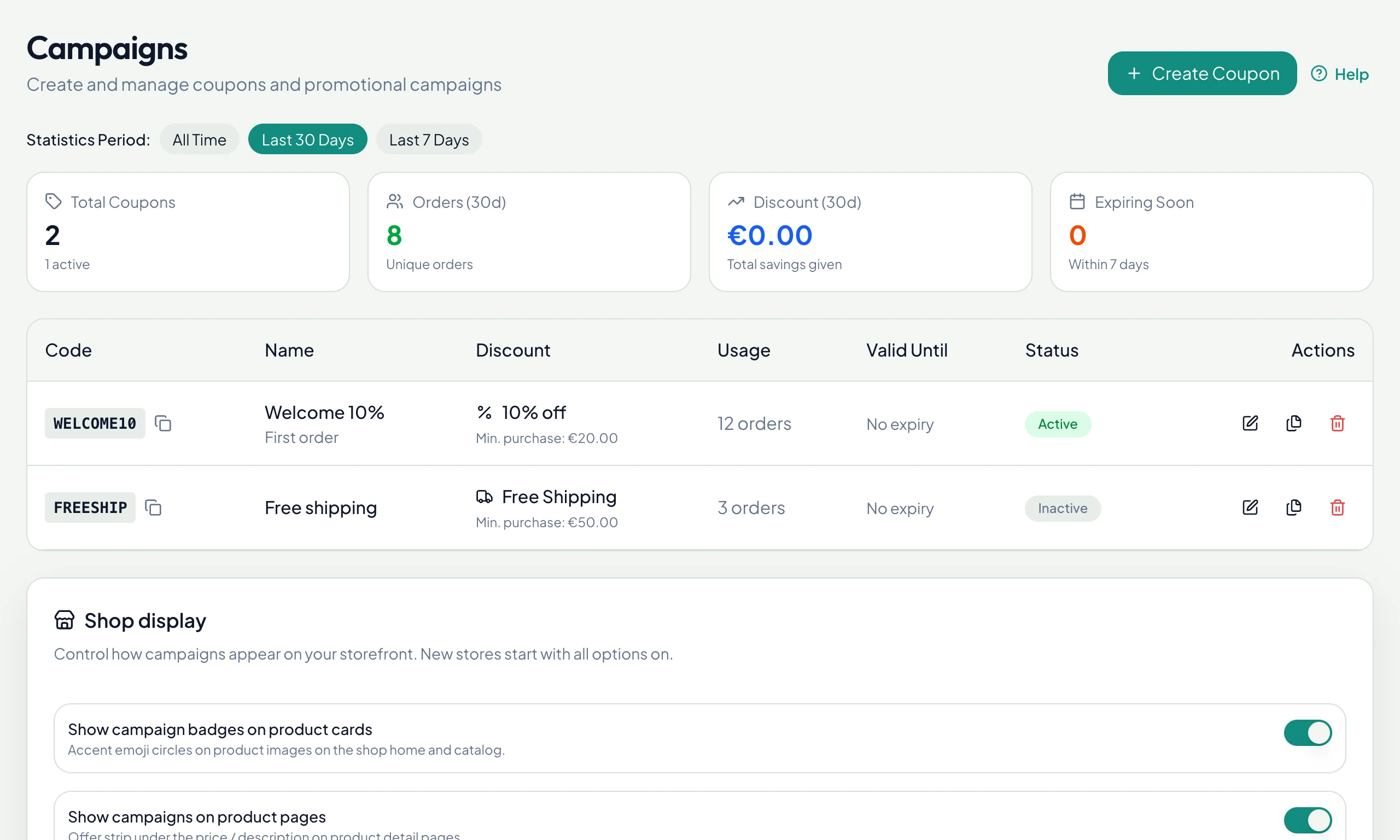Click the 'Unique orders' card caption
Screen dimensions: 1400x840
click(429, 264)
